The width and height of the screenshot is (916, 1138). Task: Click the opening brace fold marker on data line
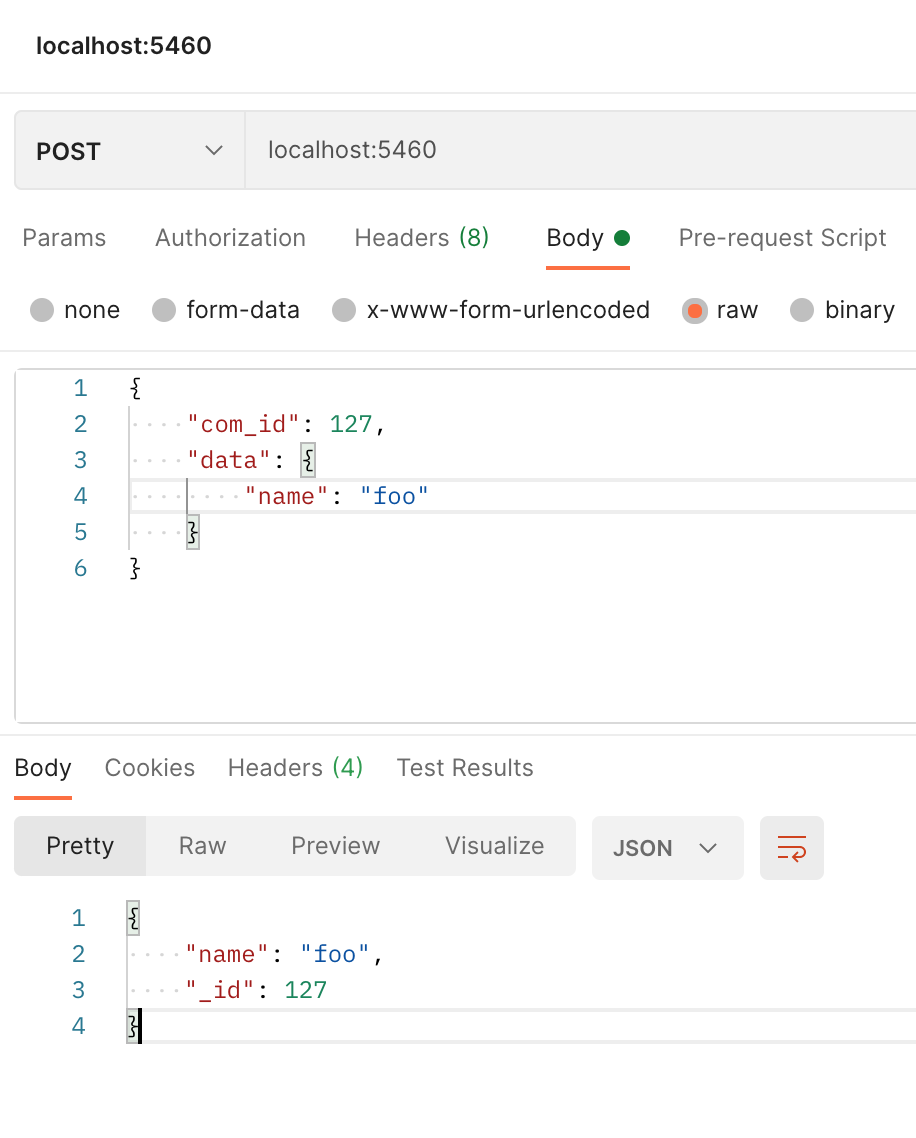307,459
